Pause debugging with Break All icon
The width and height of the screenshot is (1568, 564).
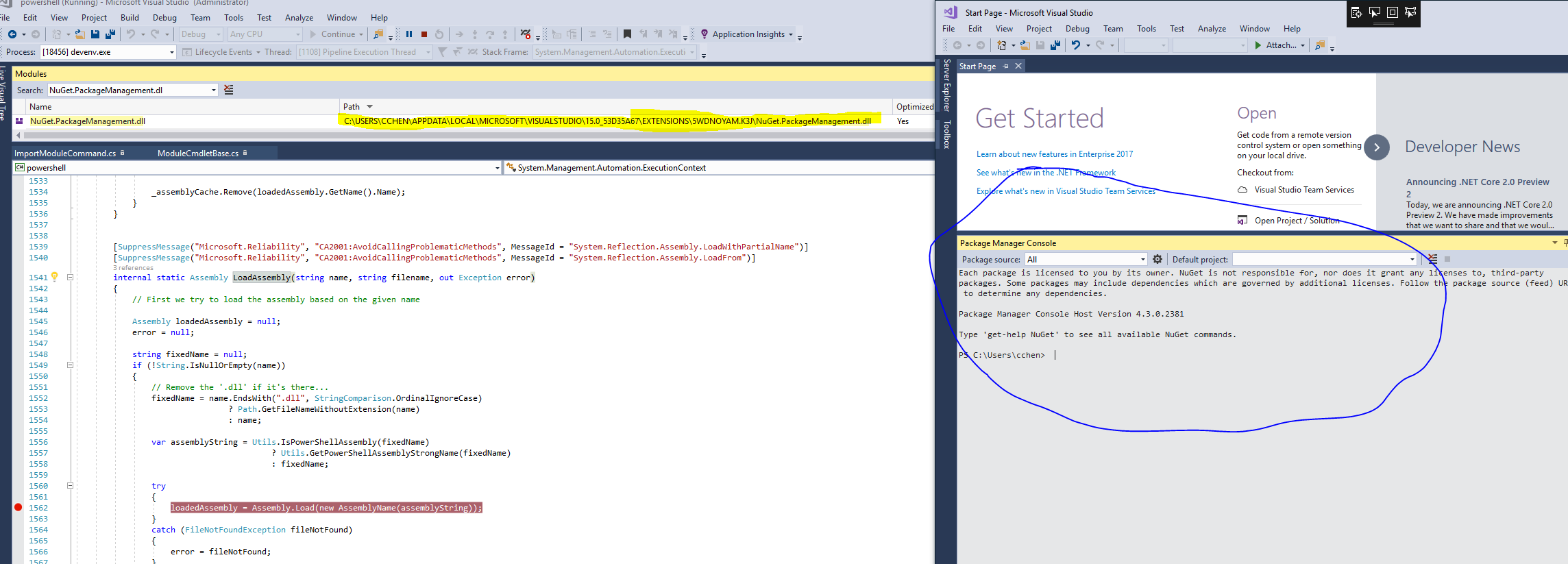409,34
